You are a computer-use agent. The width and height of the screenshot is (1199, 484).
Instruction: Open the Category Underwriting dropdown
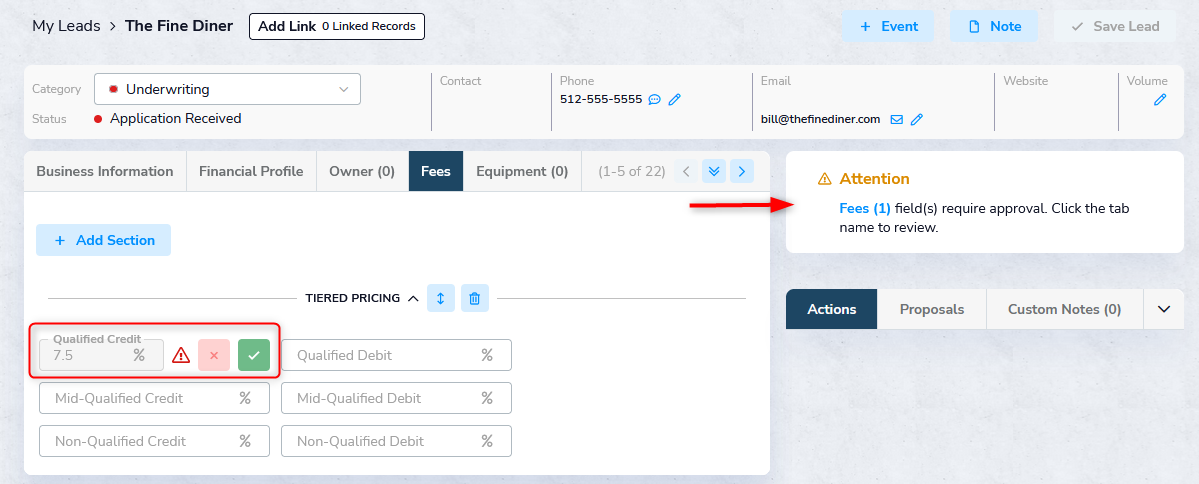point(227,89)
